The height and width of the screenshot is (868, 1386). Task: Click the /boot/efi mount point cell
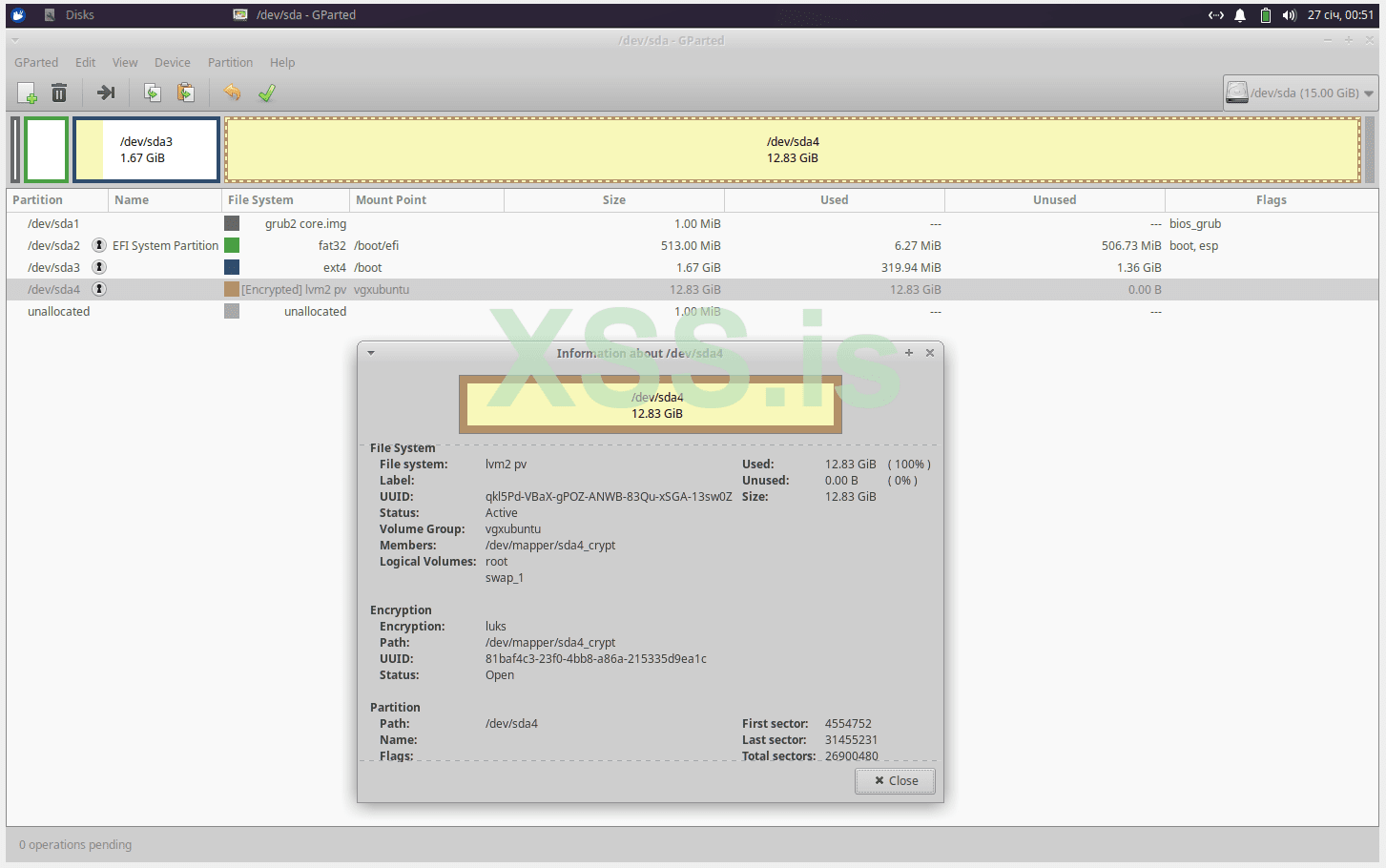377,246
